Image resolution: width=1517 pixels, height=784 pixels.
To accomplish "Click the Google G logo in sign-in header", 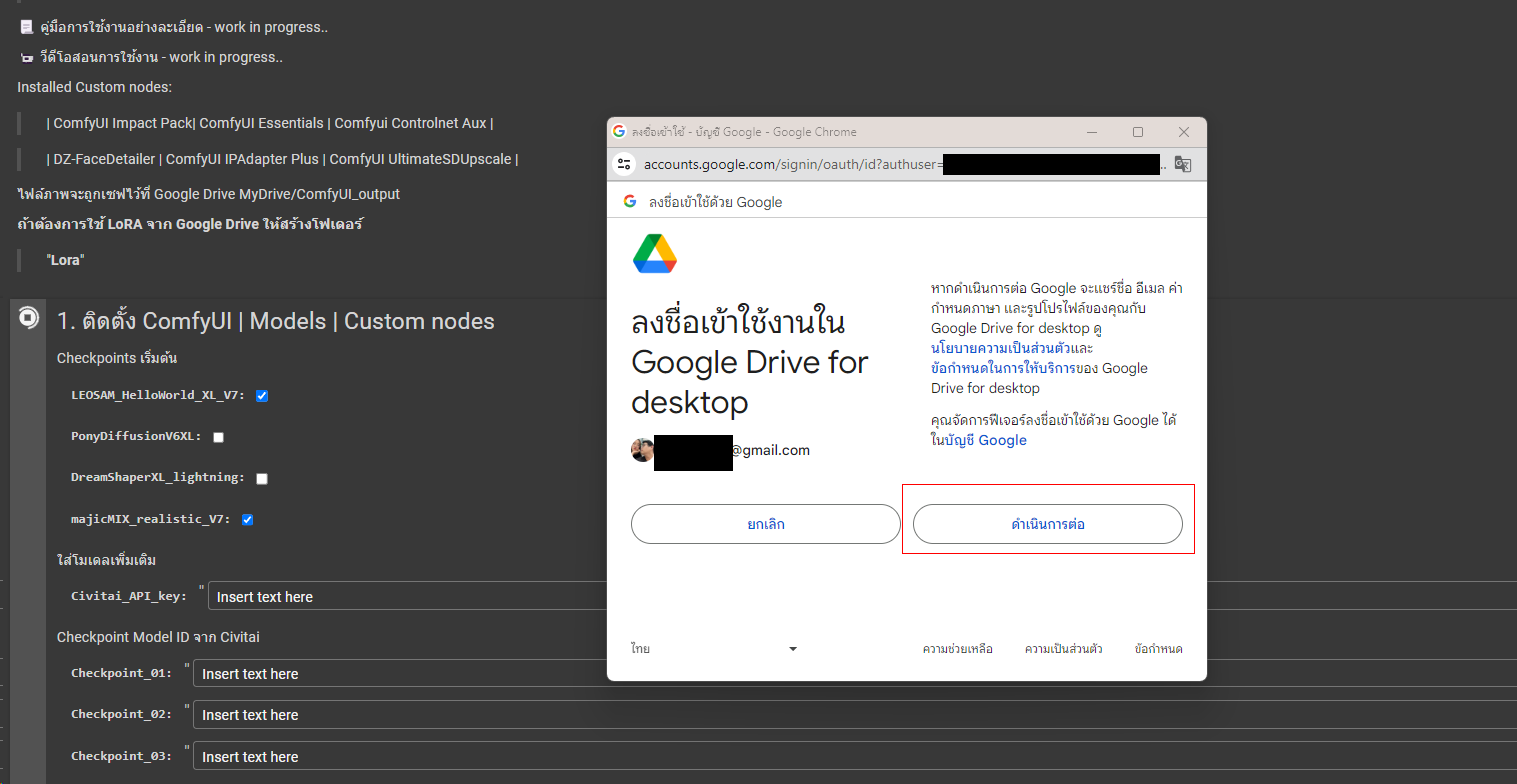I will coord(630,201).
